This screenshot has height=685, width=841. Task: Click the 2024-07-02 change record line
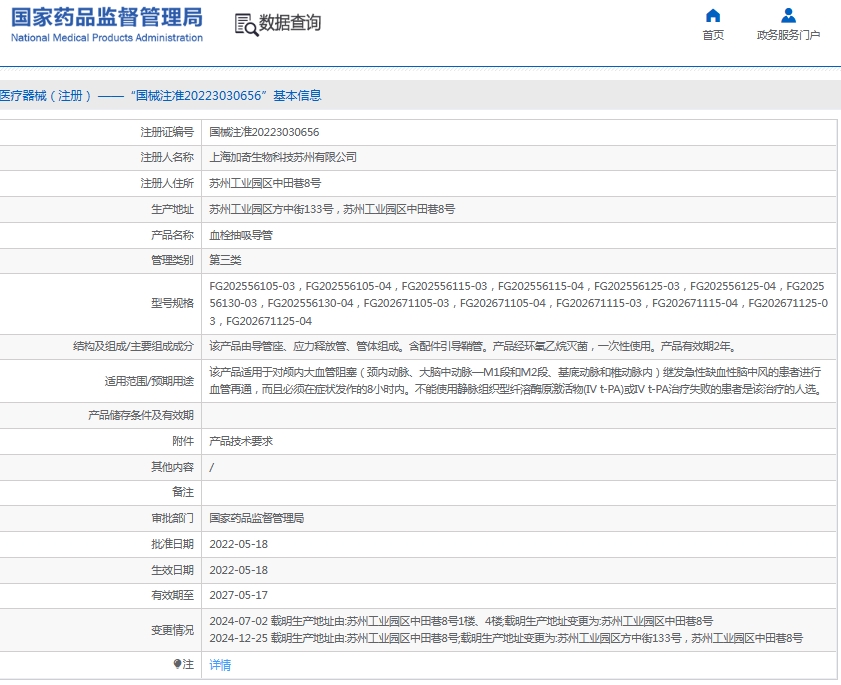pos(461,621)
